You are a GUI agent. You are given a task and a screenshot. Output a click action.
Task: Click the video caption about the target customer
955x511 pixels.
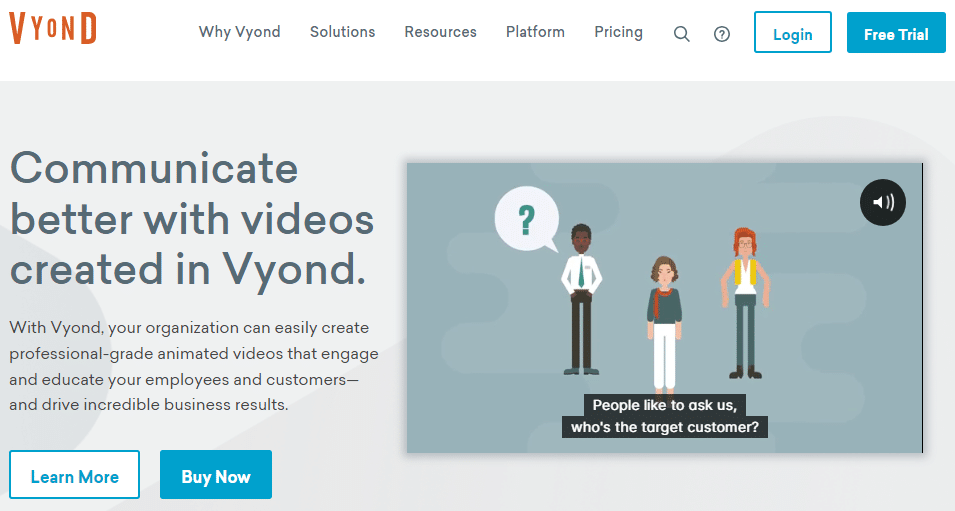pyautogui.click(x=664, y=416)
